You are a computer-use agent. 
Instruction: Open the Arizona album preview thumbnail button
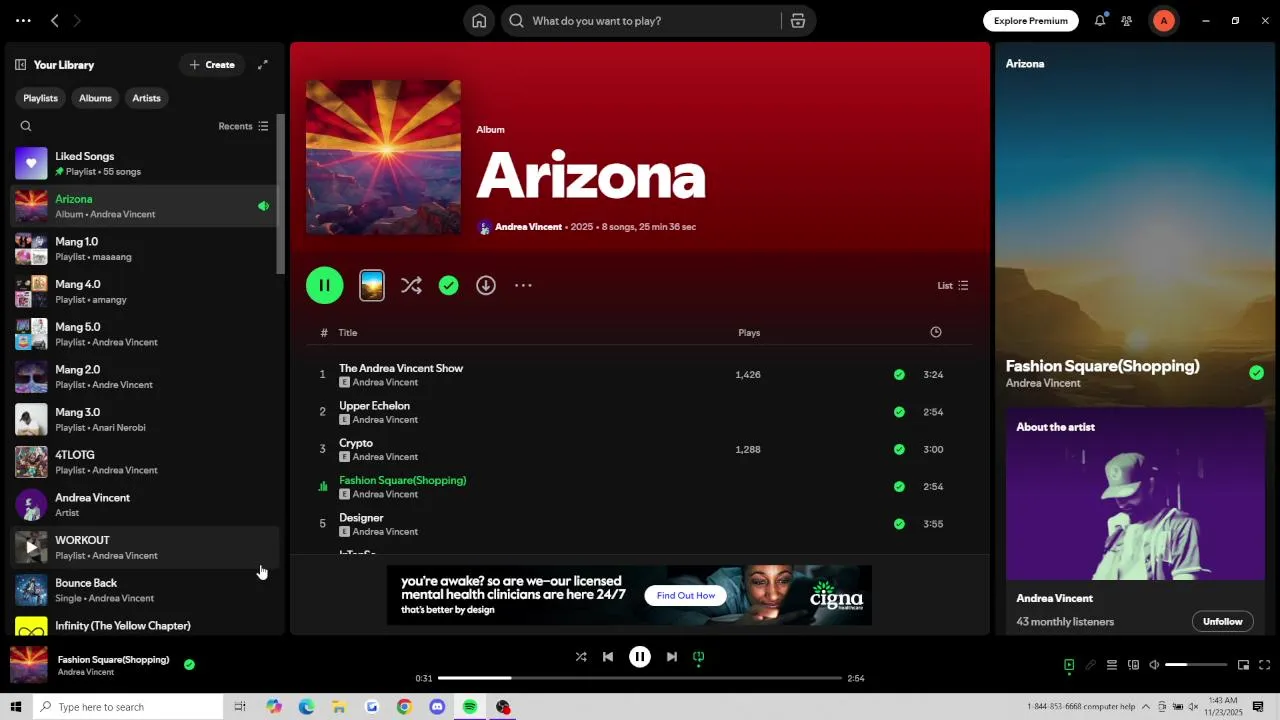372,285
